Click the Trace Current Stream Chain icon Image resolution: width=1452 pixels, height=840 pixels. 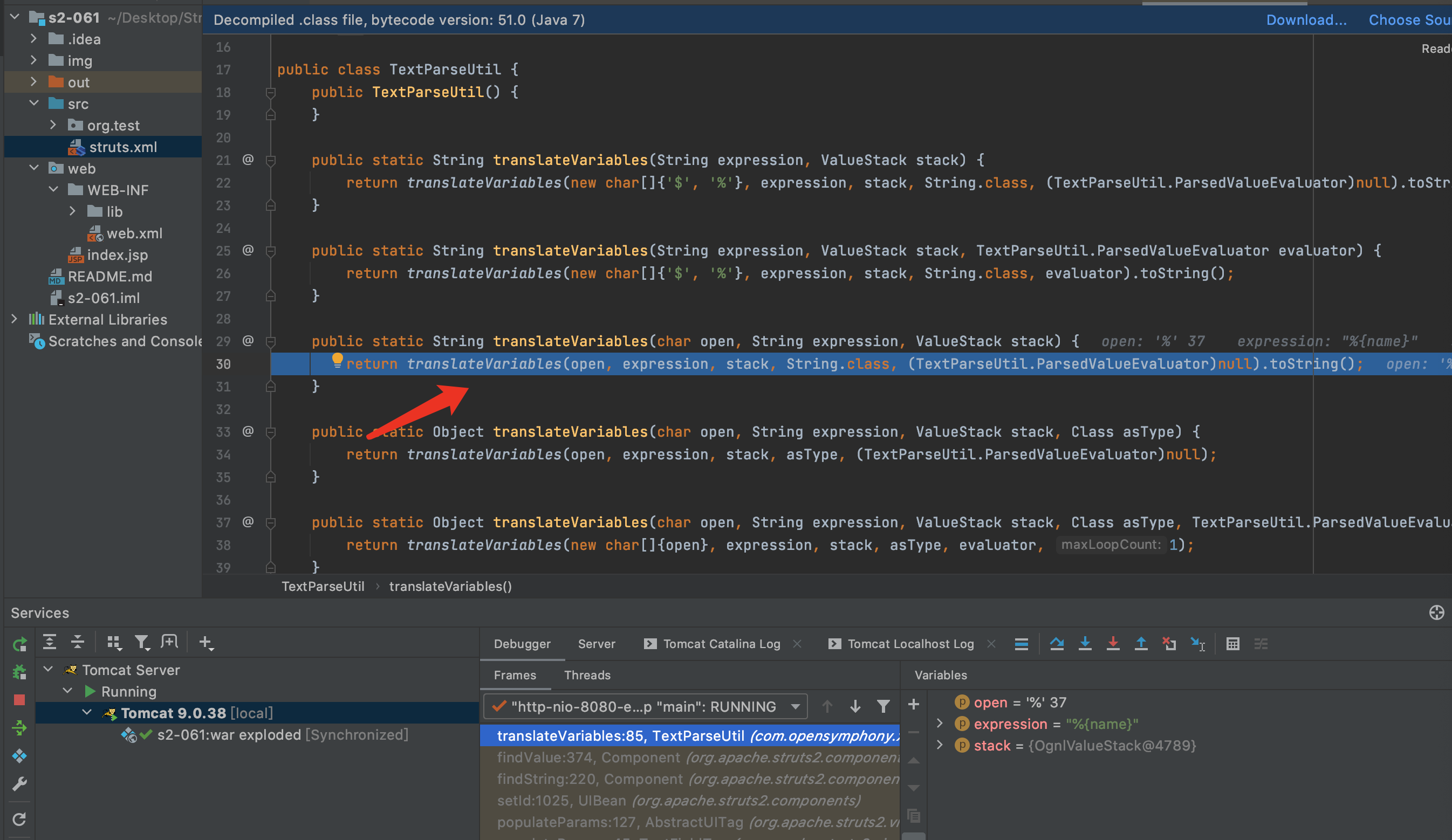(1261, 644)
